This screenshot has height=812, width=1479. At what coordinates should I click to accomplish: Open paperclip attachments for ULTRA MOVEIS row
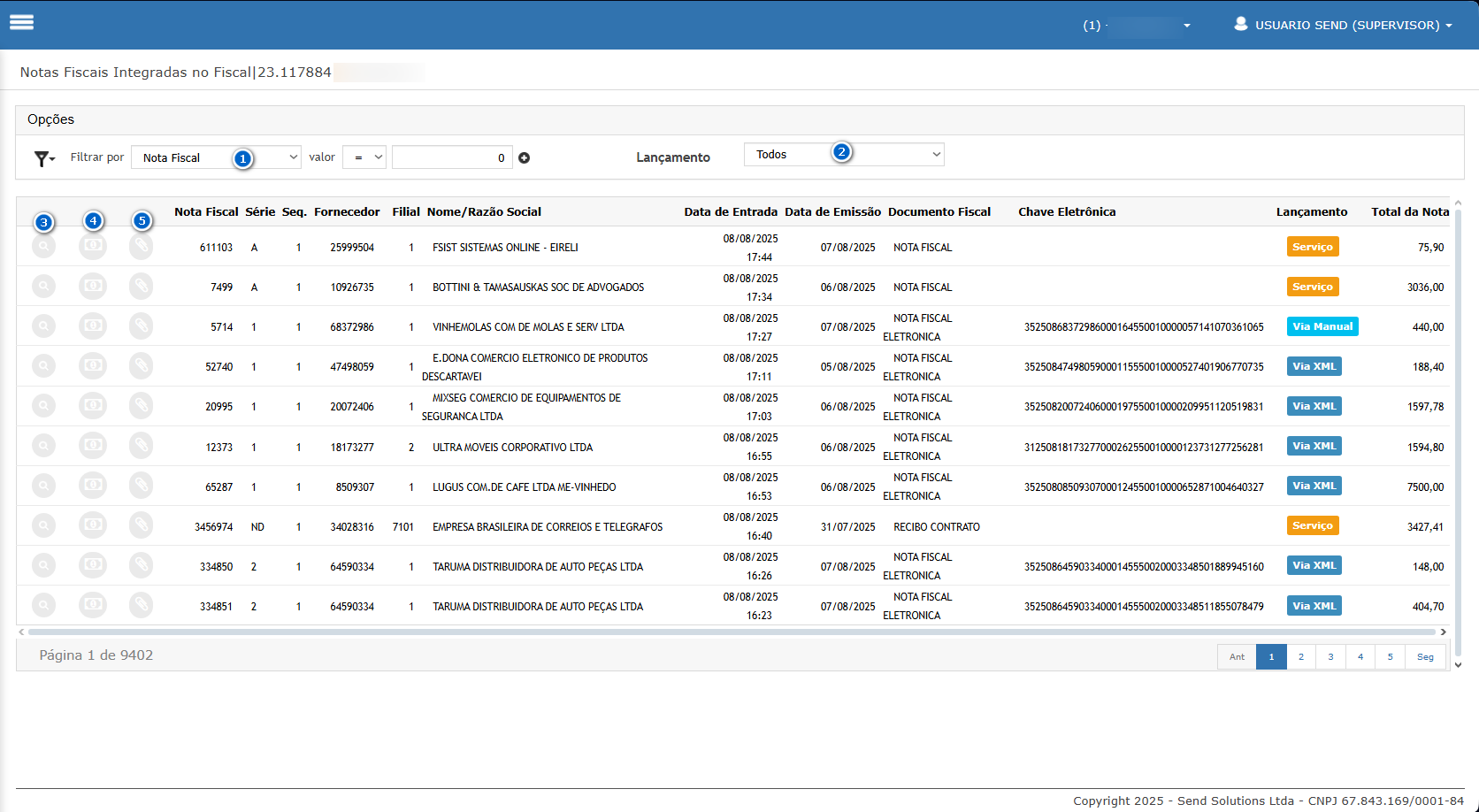pyautogui.click(x=141, y=445)
